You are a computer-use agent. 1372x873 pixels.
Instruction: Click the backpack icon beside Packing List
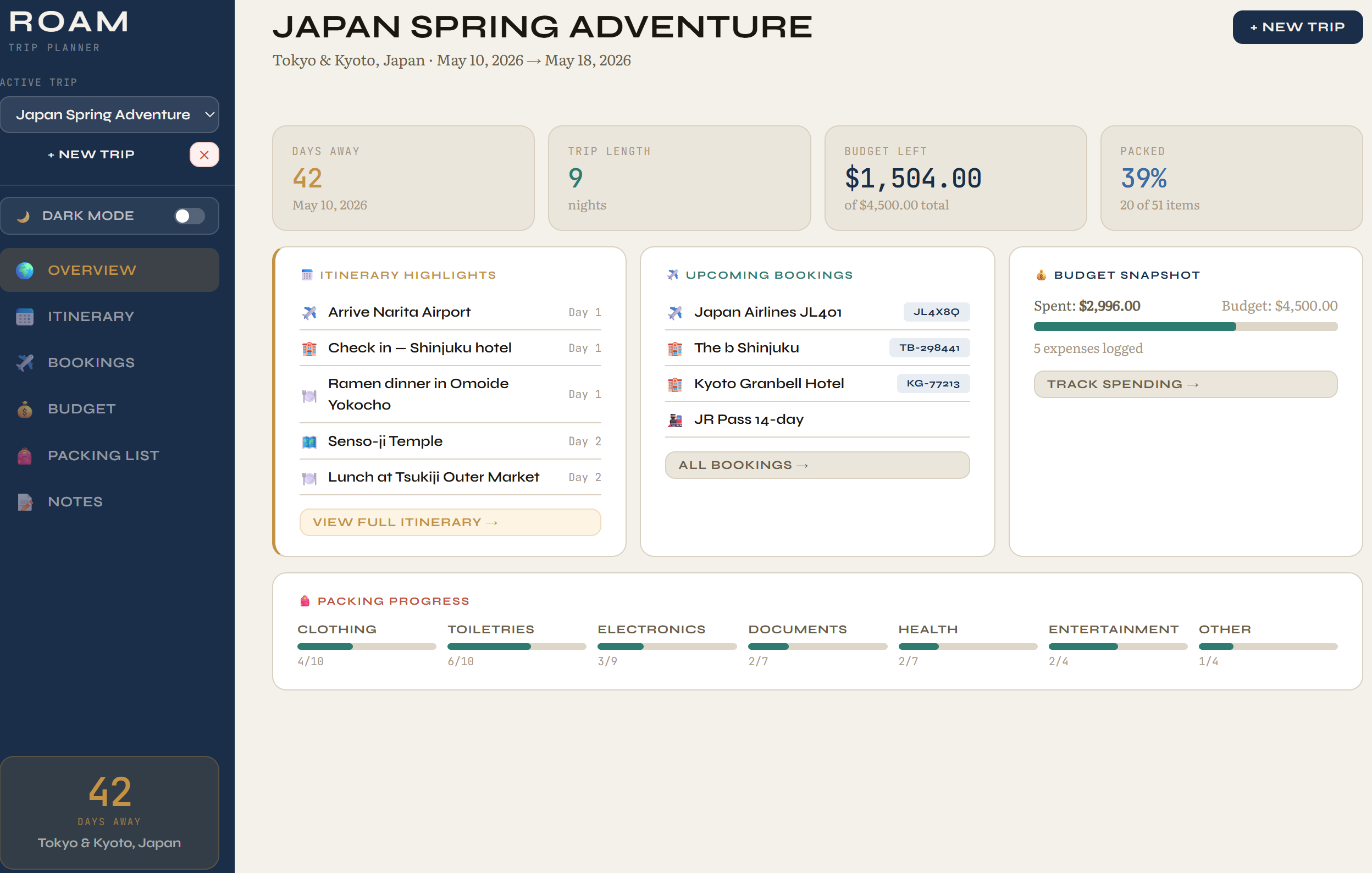[25, 455]
